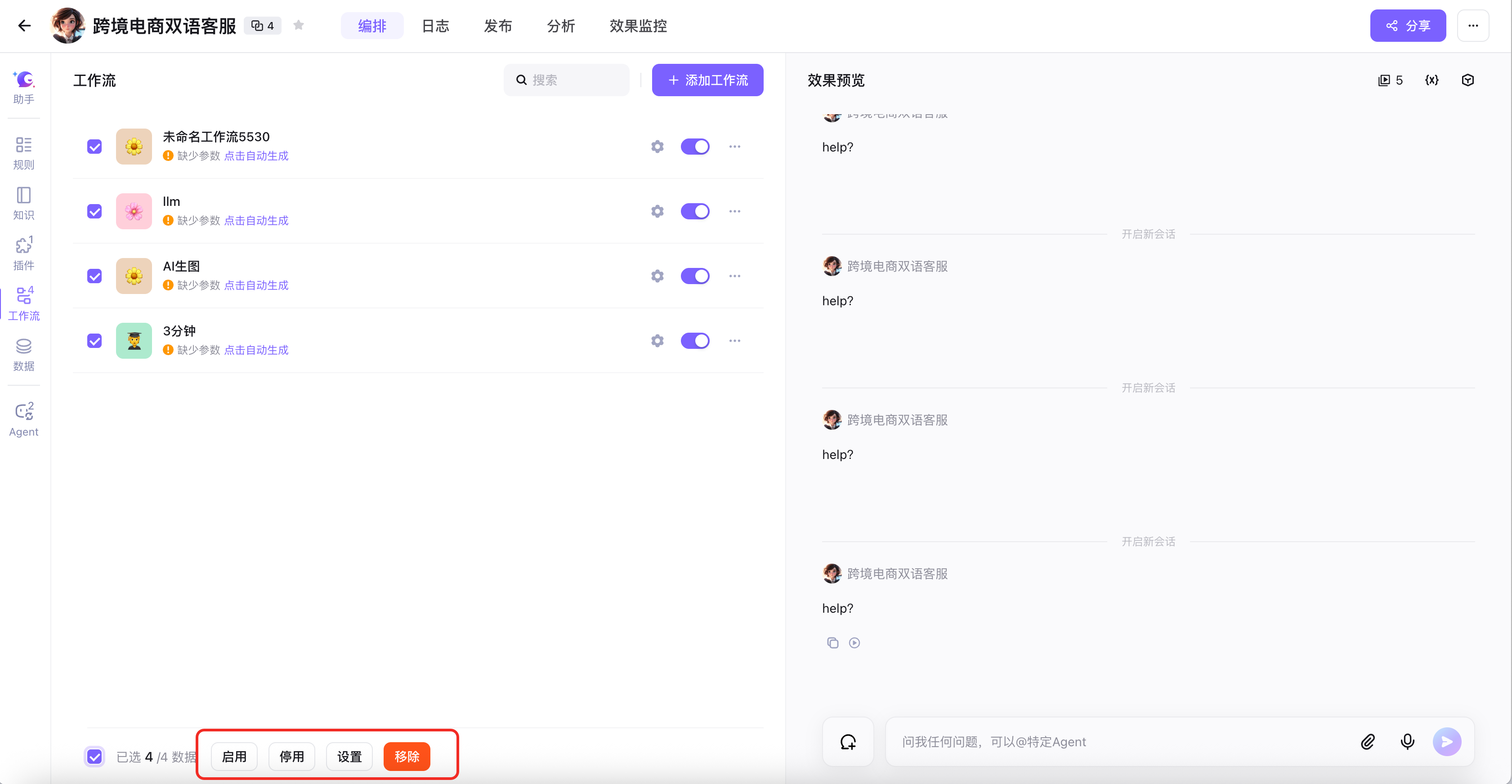This screenshot has height=784, width=1512.
Task: Click the settings gear for AI生图 workflow
Action: pyautogui.click(x=657, y=276)
